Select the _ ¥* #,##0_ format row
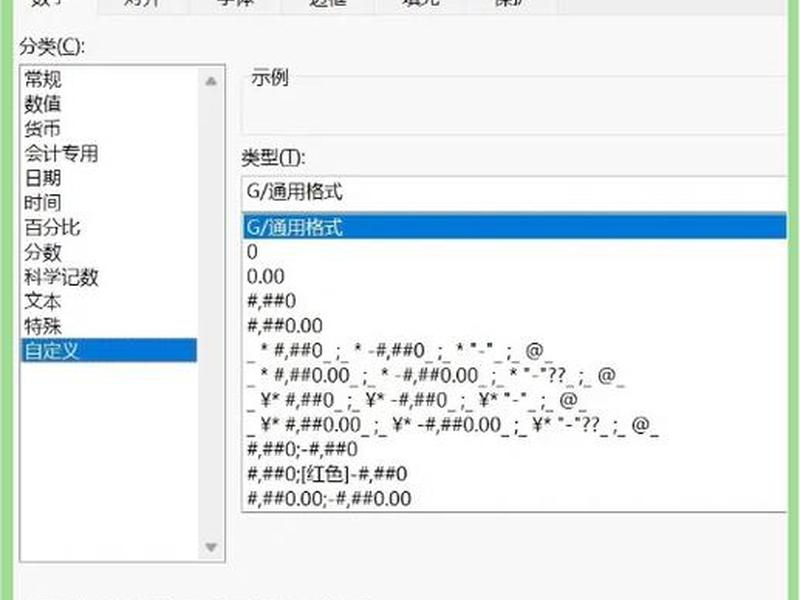Screen dimensions: 800x600 515,400
